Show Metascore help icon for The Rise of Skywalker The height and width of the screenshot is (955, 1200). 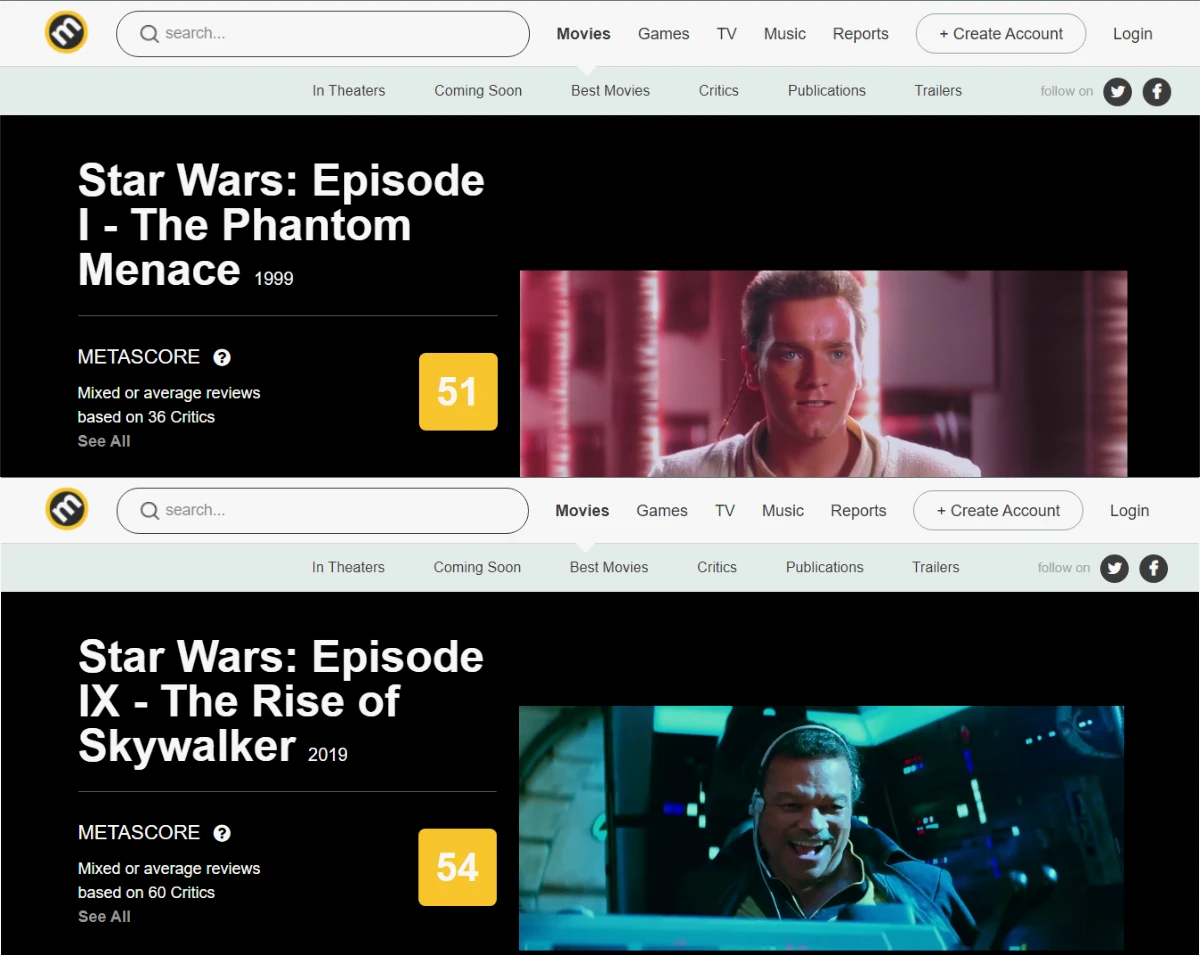click(222, 833)
